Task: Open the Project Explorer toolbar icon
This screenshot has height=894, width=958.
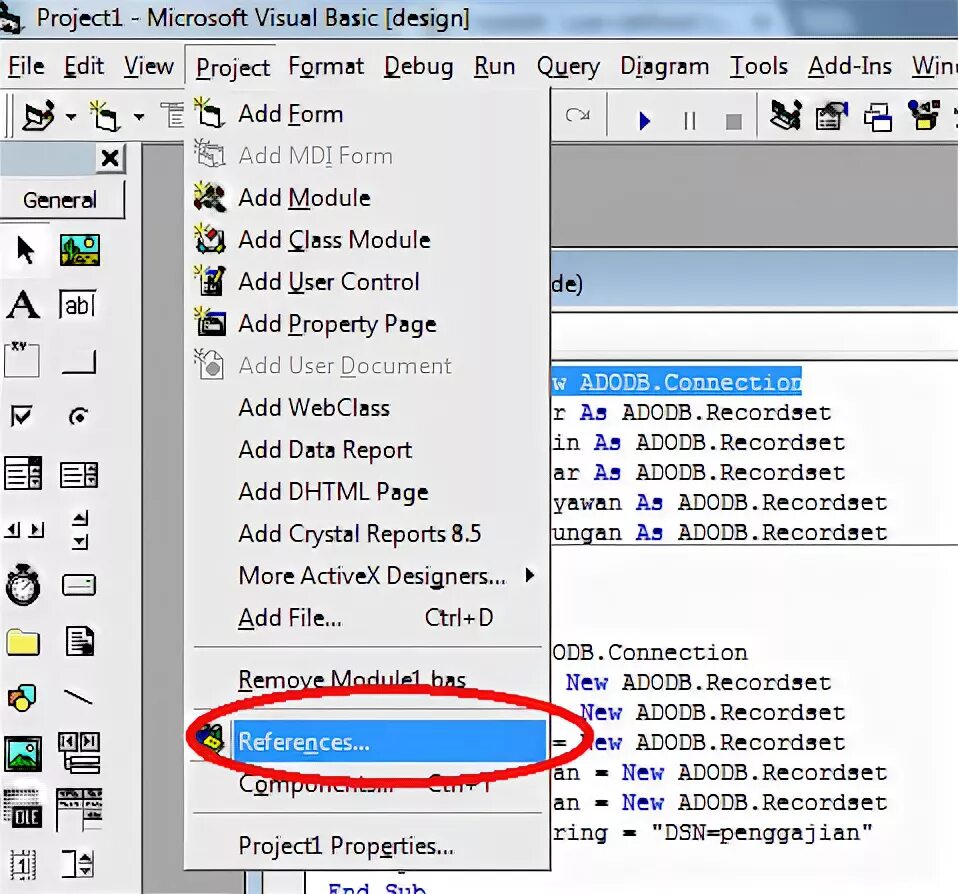Action: pyautogui.click(x=785, y=115)
